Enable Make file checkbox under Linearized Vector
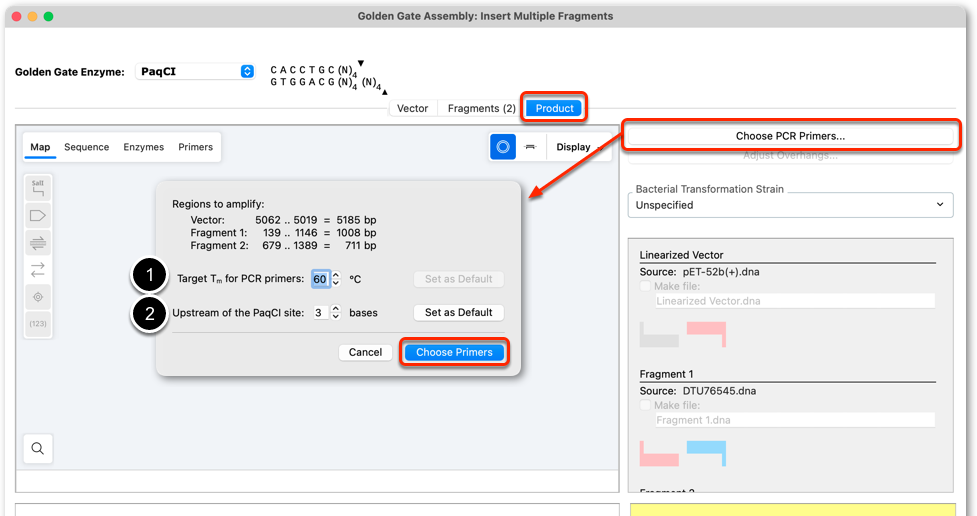The height and width of the screenshot is (516, 977). click(646, 286)
